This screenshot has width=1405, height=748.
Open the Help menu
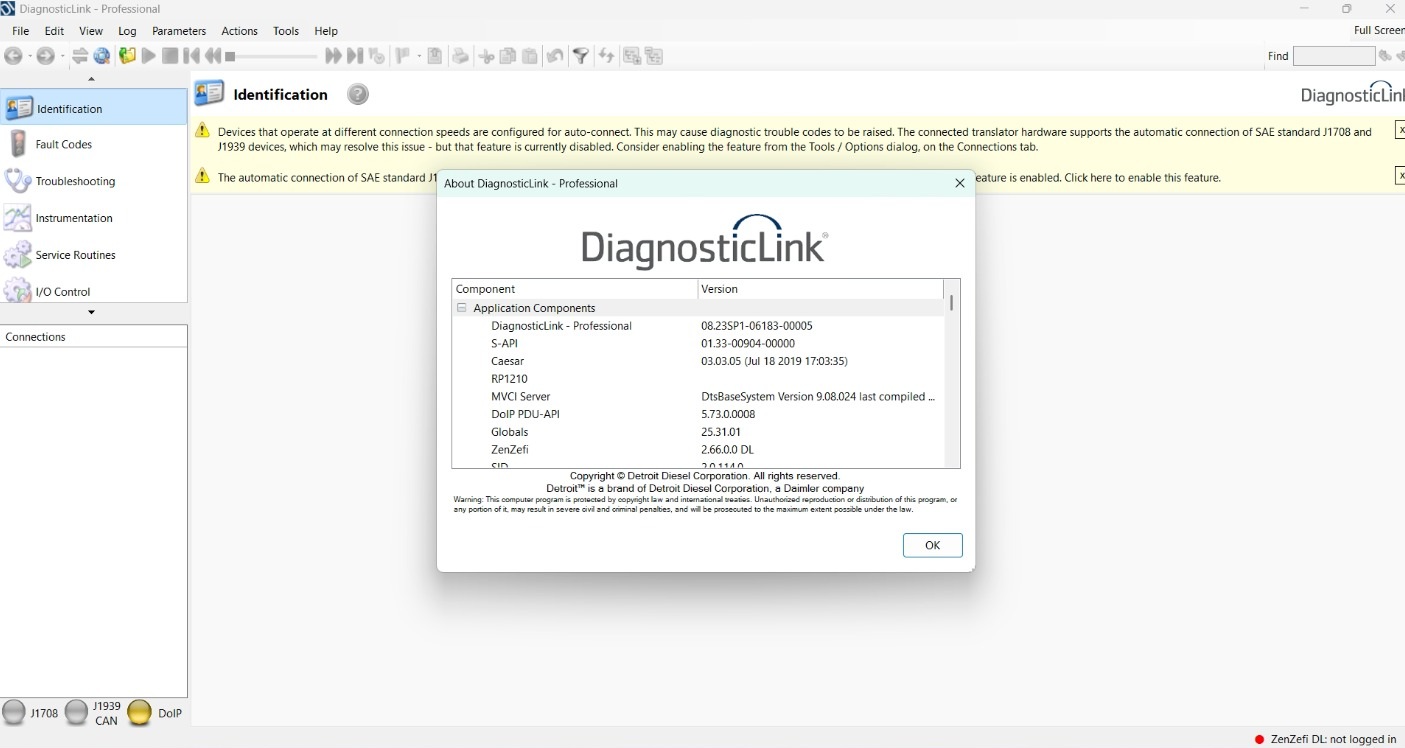tap(326, 31)
